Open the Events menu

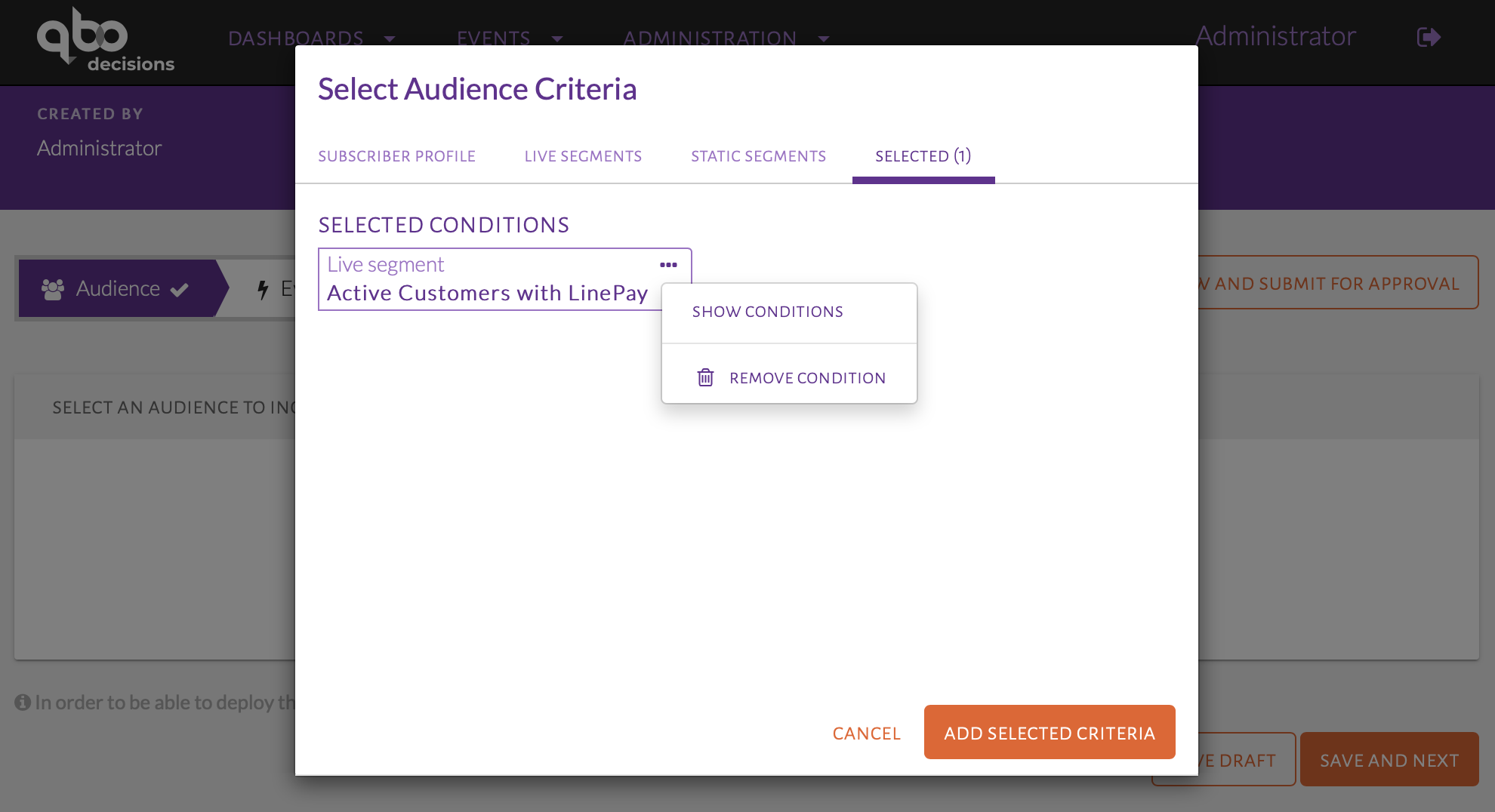coord(494,38)
